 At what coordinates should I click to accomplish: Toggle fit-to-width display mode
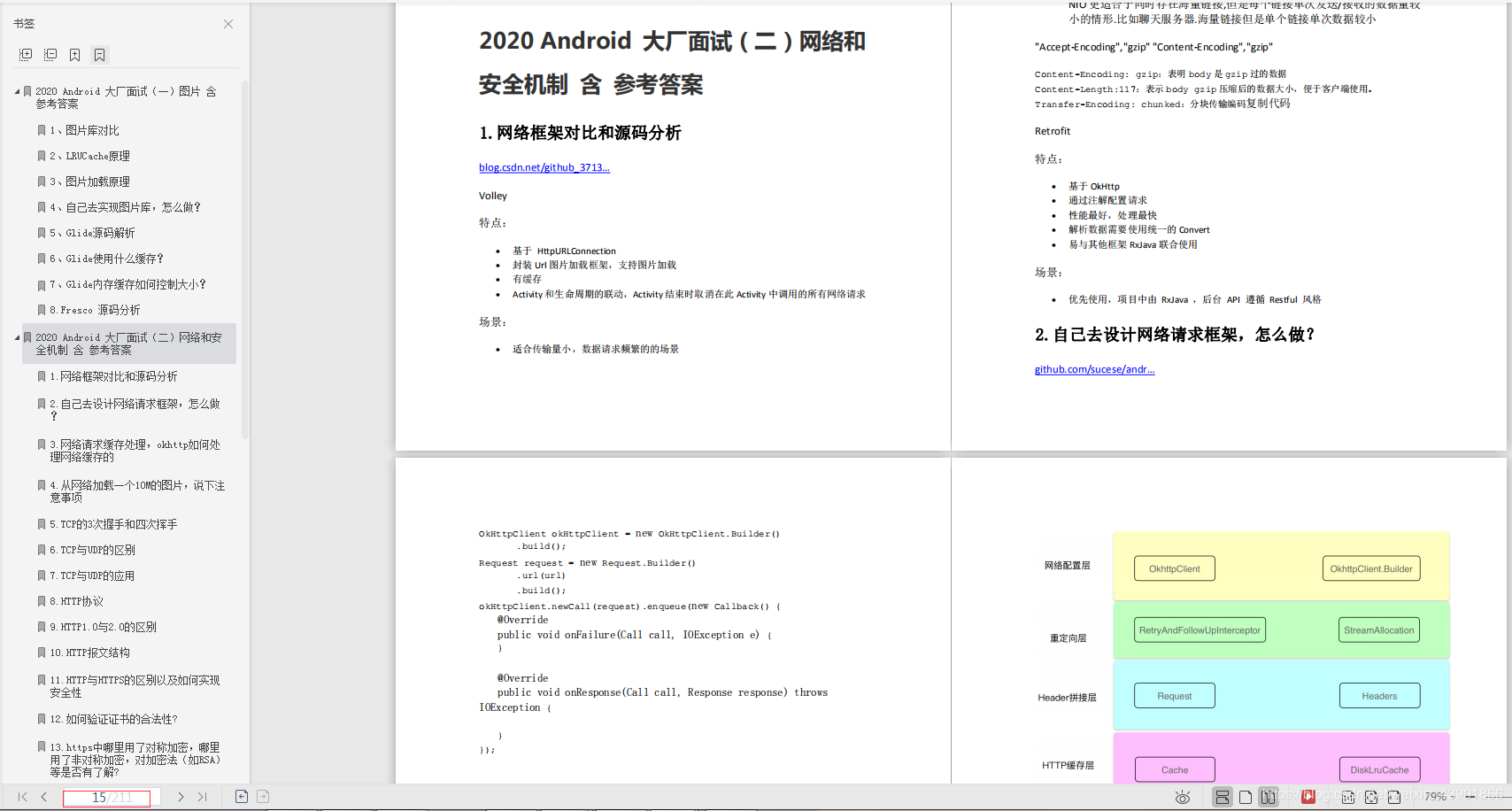tap(1394, 797)
